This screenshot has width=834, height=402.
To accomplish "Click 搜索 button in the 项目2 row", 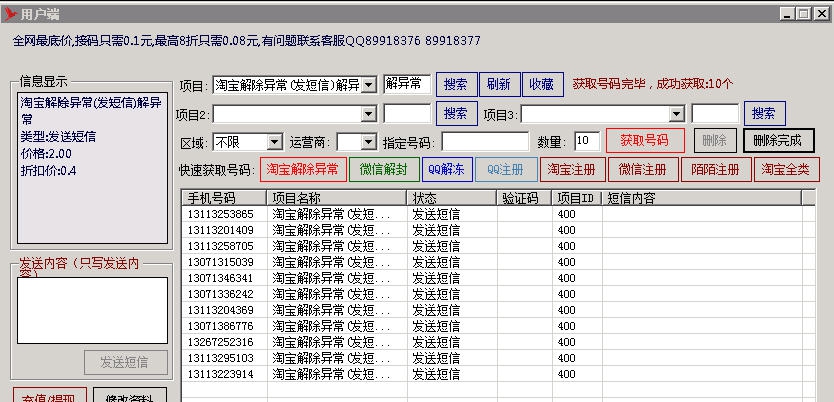I will coord(456,113).
